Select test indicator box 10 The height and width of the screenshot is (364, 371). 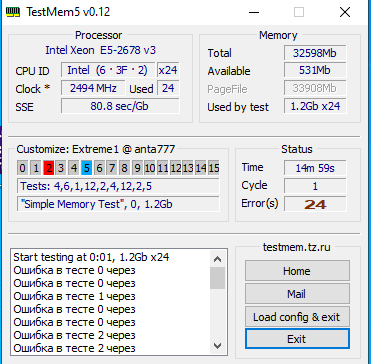(150, 168)
